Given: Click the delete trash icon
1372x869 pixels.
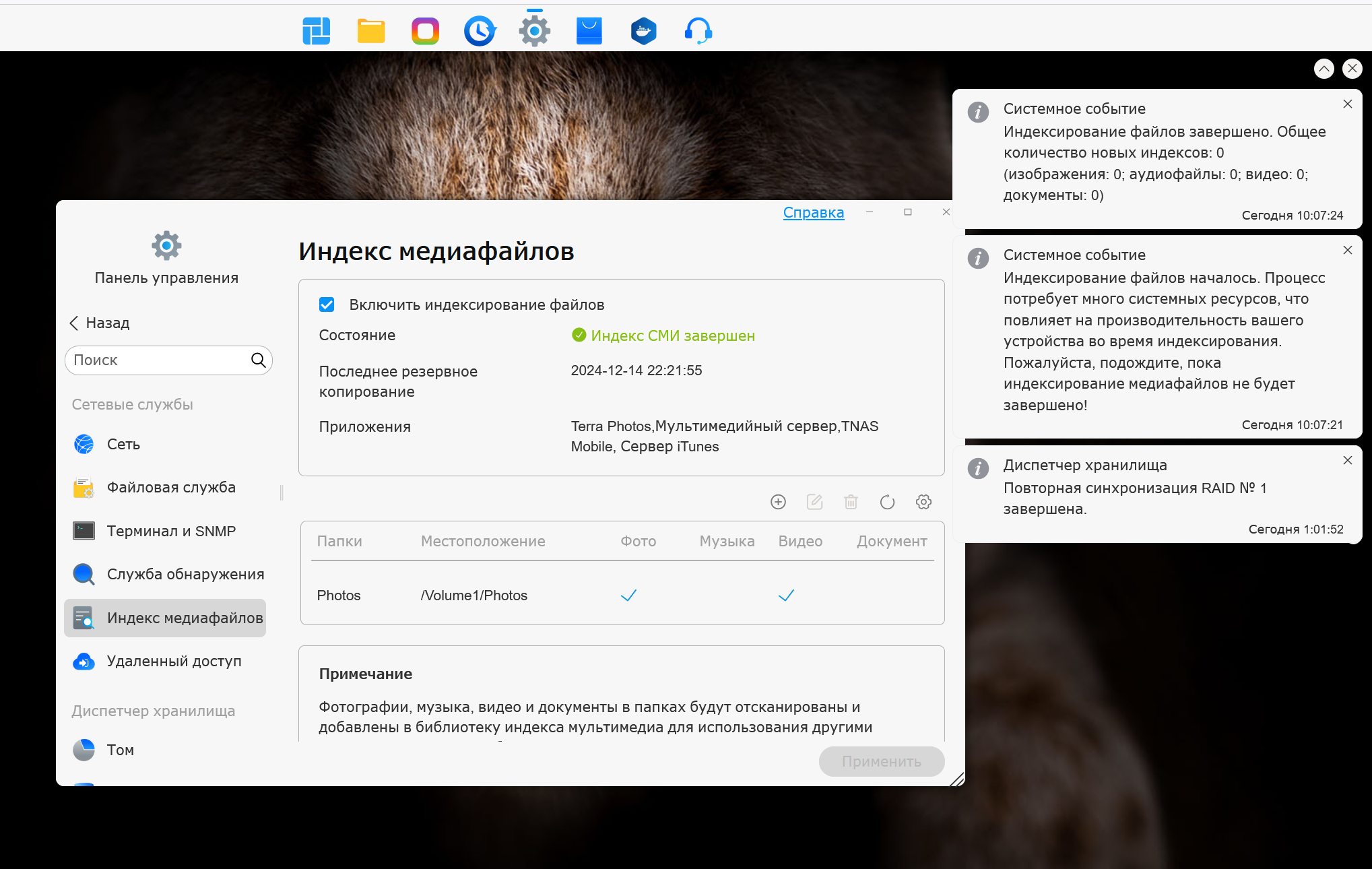Looking at the screenshot, I should coord(851,502).
